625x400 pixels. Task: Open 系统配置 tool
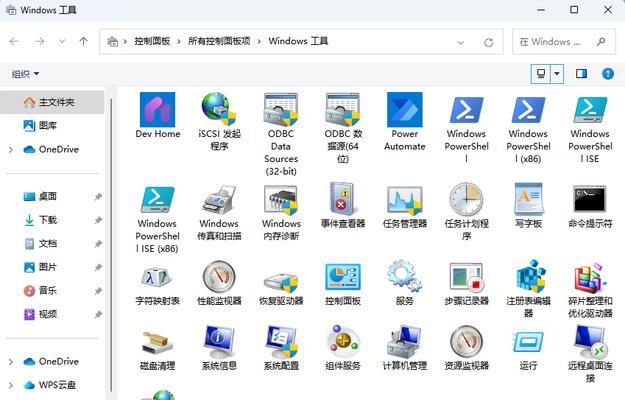[x=281, y=341]
